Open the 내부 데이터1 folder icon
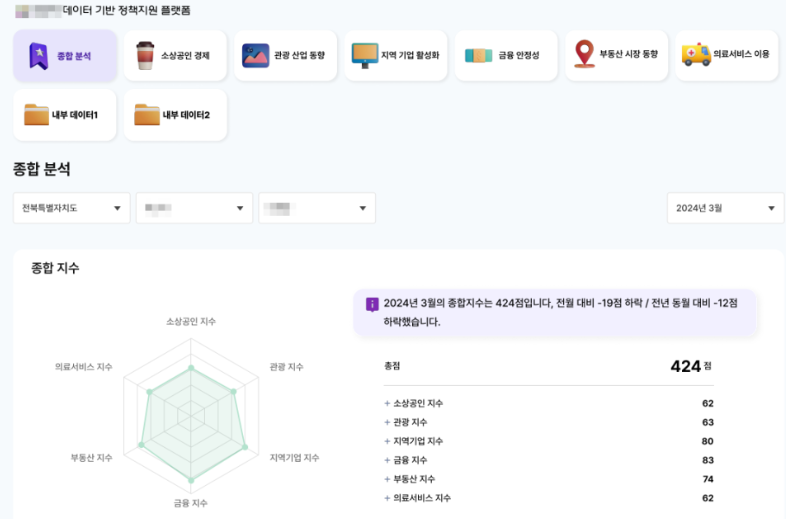Image resolution: width=786 pixels, height=519 pixels. (x=36, y=114)
